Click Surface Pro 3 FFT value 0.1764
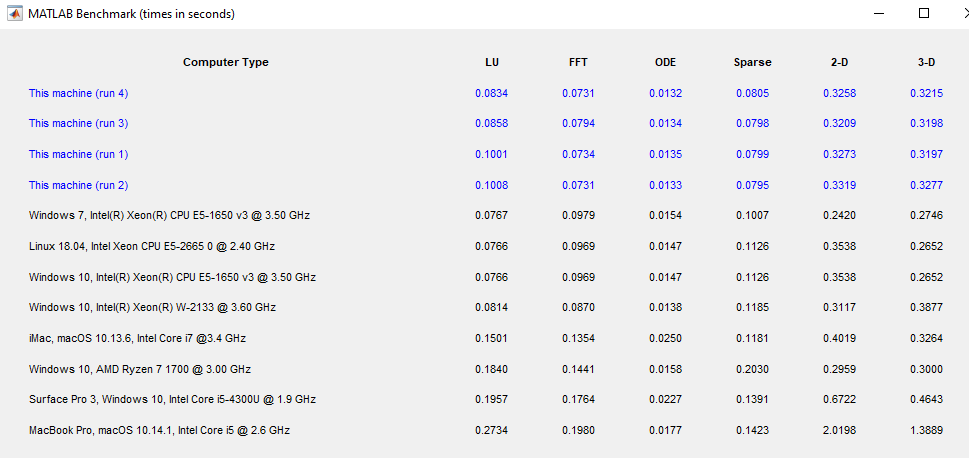This screenshot has width=969, height=458. [x=578, y=400]
